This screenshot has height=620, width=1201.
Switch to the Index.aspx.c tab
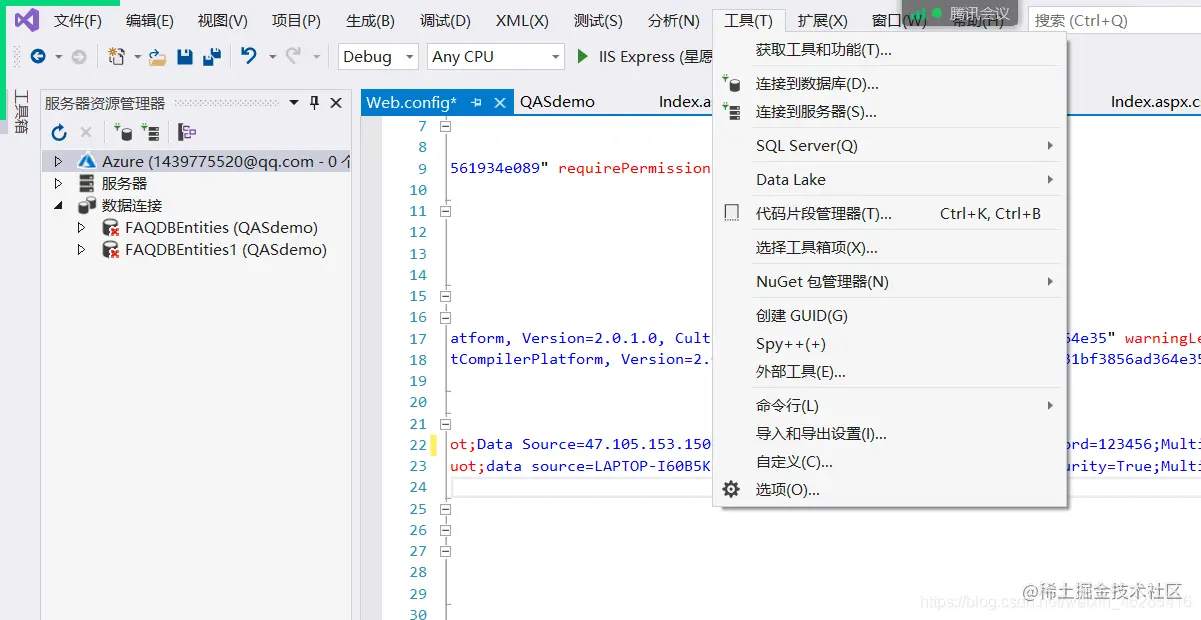(x=1155, y=102)
